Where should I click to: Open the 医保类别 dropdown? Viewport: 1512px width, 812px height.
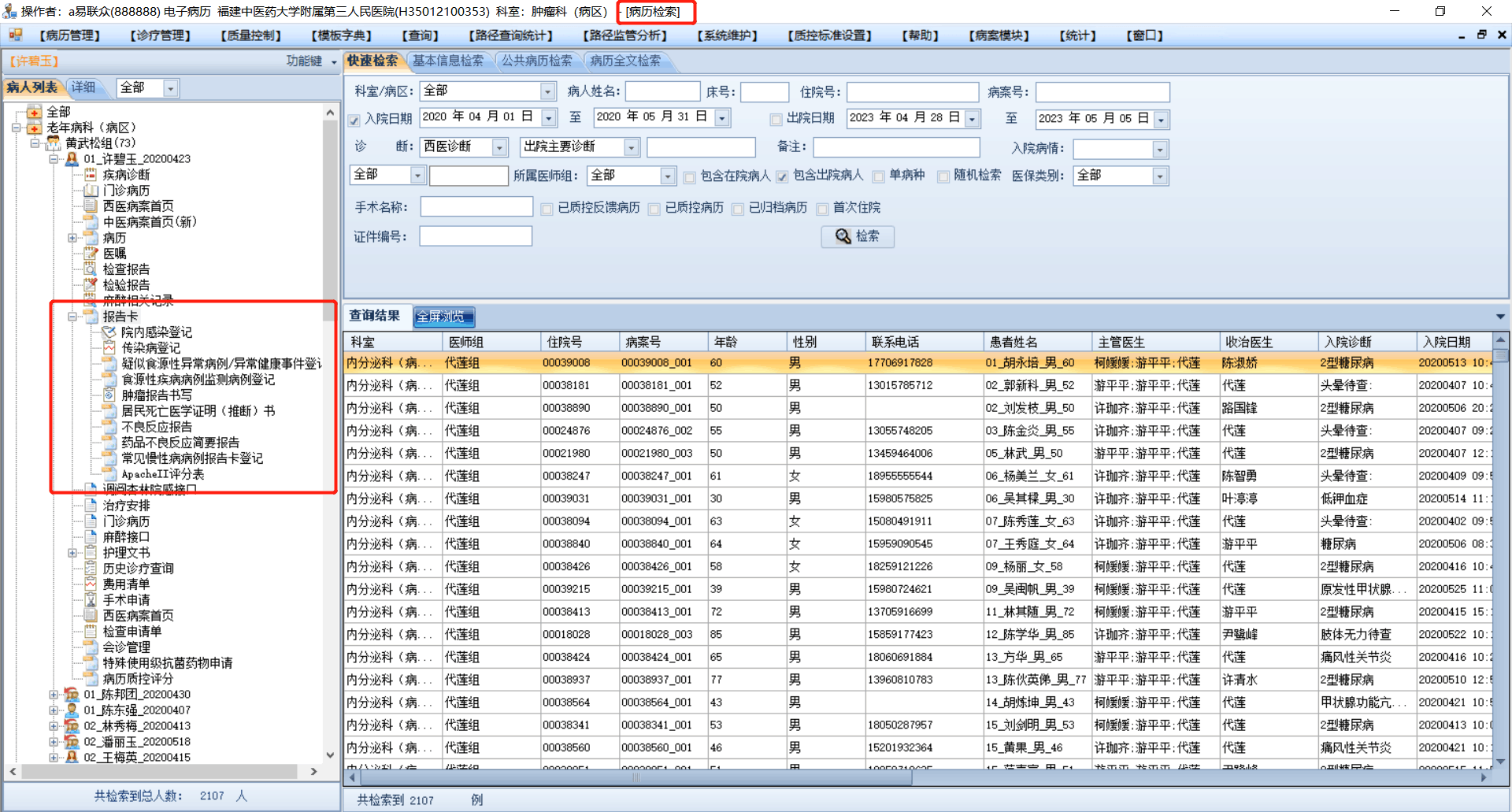point(1159,176)
